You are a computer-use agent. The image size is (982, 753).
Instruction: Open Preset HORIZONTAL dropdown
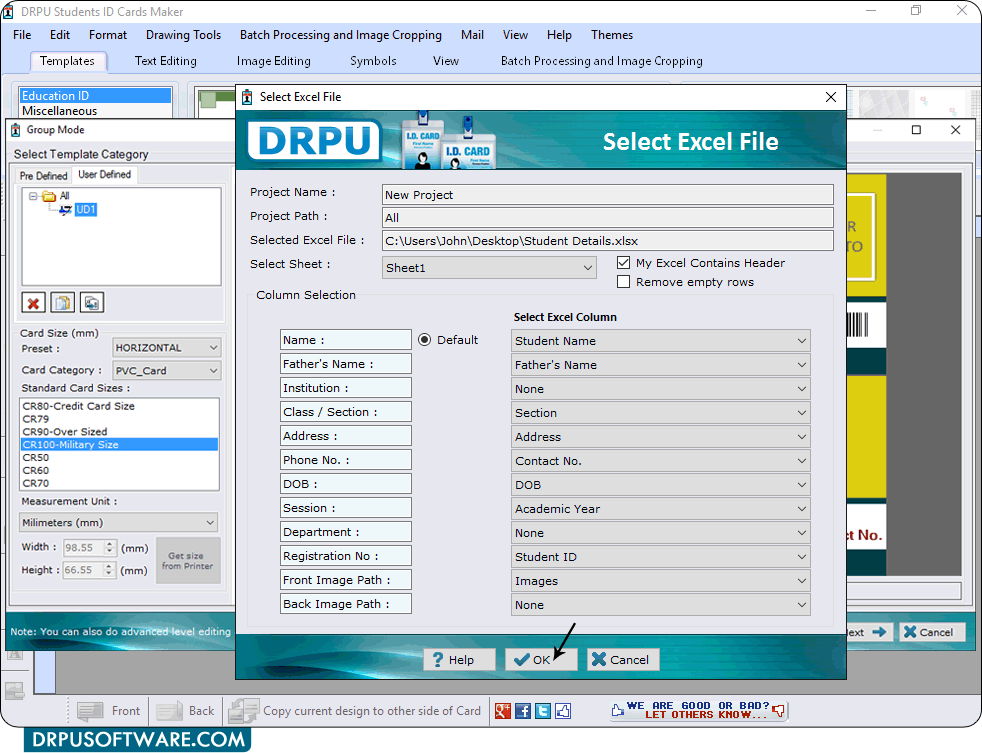(167, 348)
